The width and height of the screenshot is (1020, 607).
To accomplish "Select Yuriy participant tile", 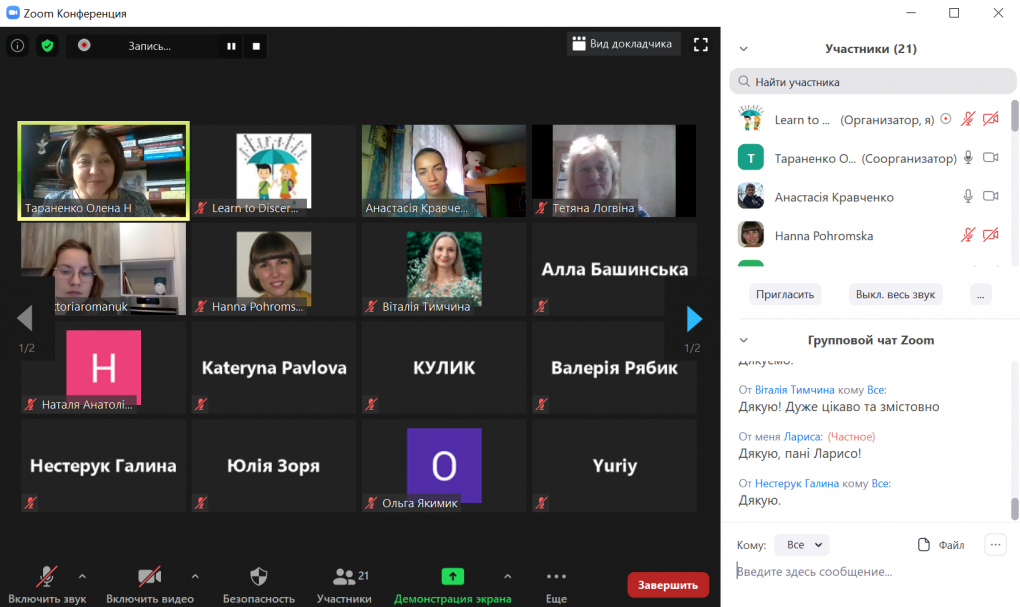I will 614,465.
